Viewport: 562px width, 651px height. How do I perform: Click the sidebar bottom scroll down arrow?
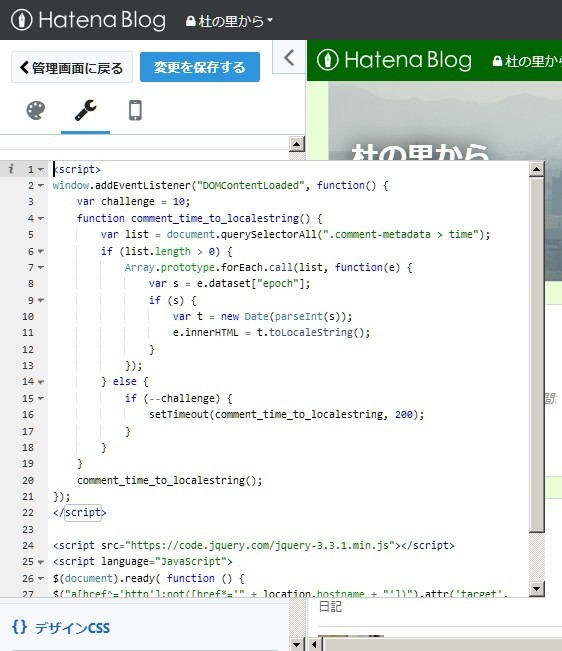coord(296,644)
